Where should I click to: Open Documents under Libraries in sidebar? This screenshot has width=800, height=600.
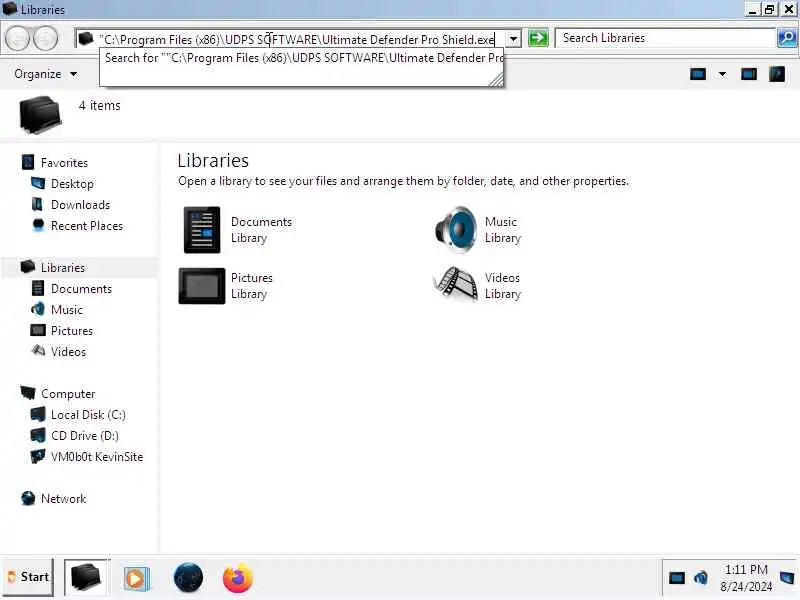tap(81, 289)
